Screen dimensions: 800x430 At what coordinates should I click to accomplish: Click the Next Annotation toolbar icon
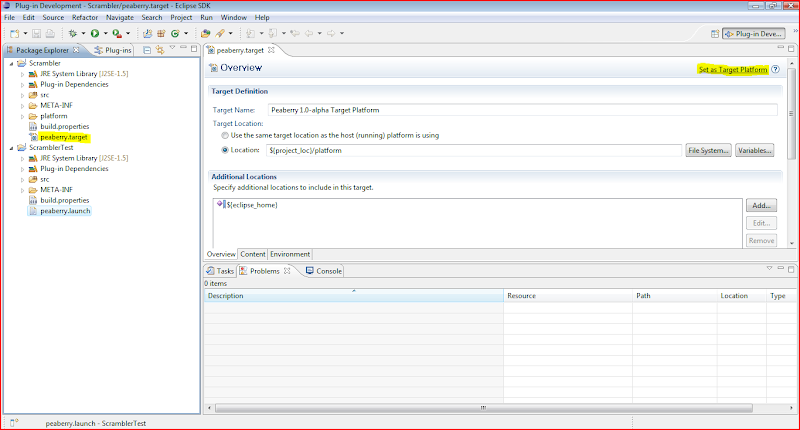pos(251,34)
